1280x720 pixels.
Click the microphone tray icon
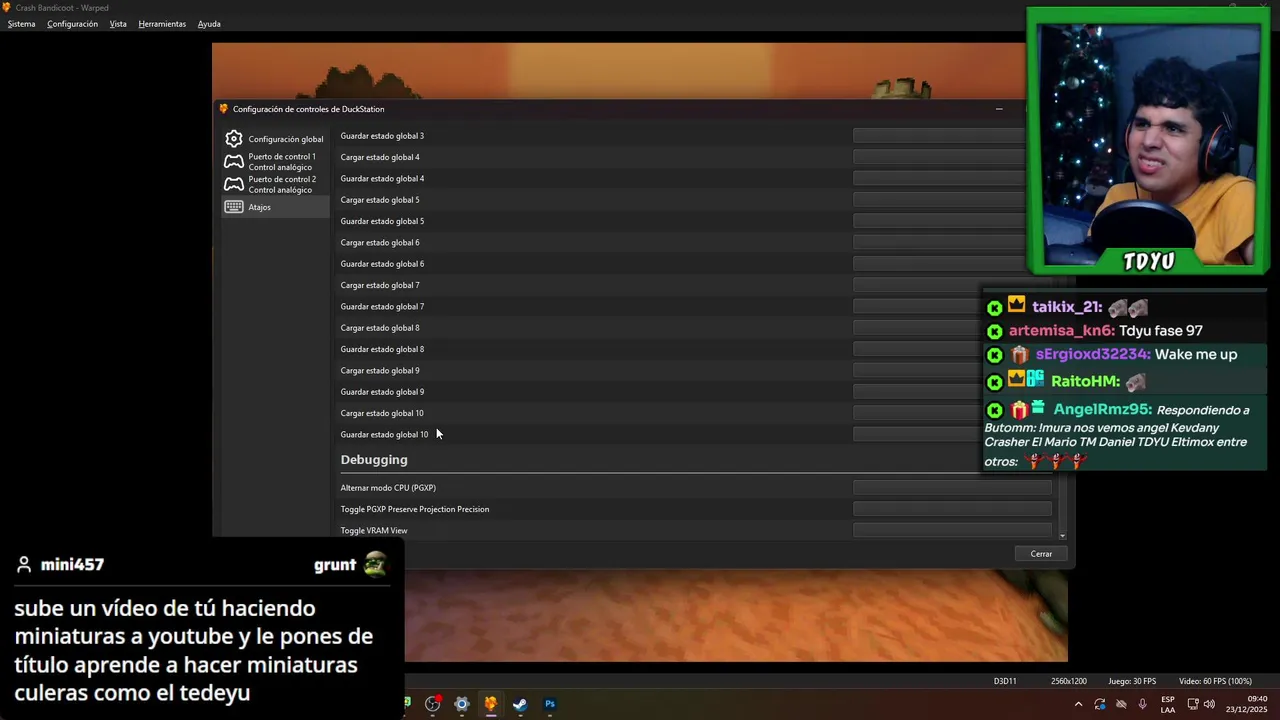1142,704
